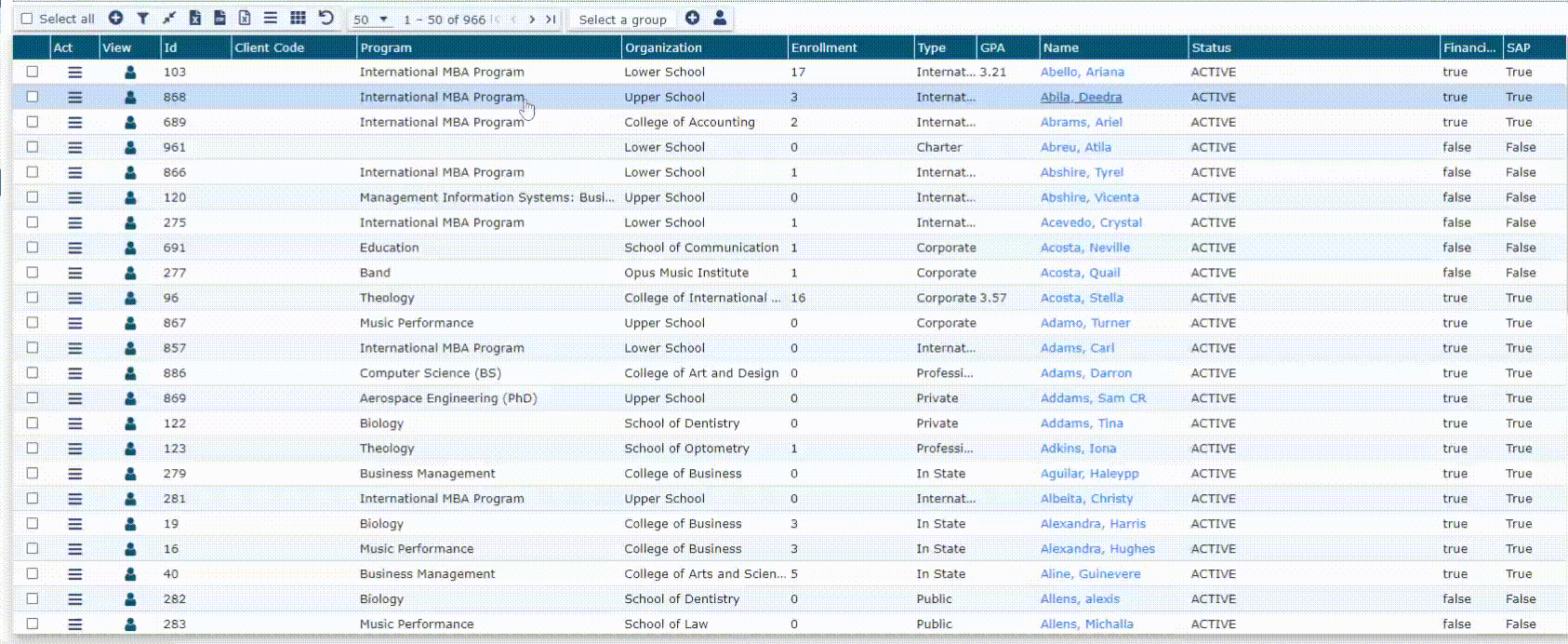Tick the checkbox for row Id 103

(33, 72)
